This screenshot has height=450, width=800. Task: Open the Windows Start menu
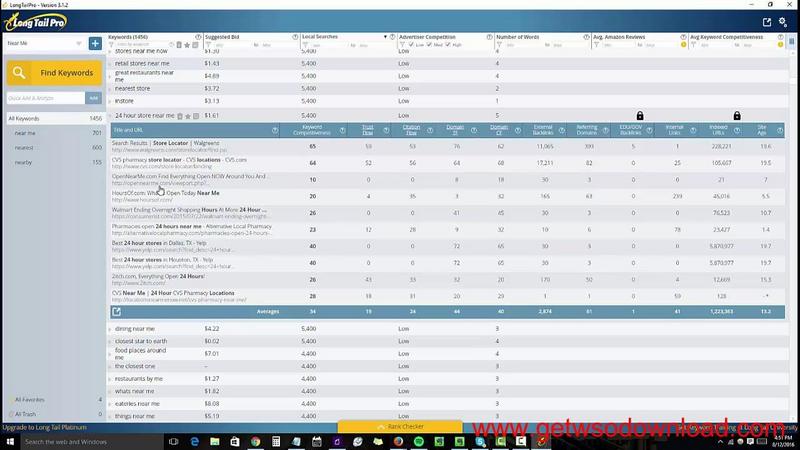pyautogui.click(x=10, y=442)
